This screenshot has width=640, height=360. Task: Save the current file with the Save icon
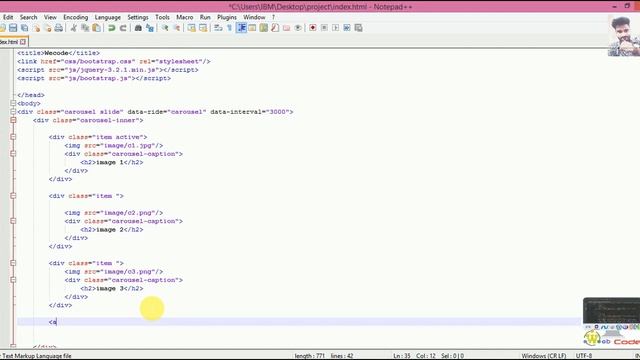point(13,28)
